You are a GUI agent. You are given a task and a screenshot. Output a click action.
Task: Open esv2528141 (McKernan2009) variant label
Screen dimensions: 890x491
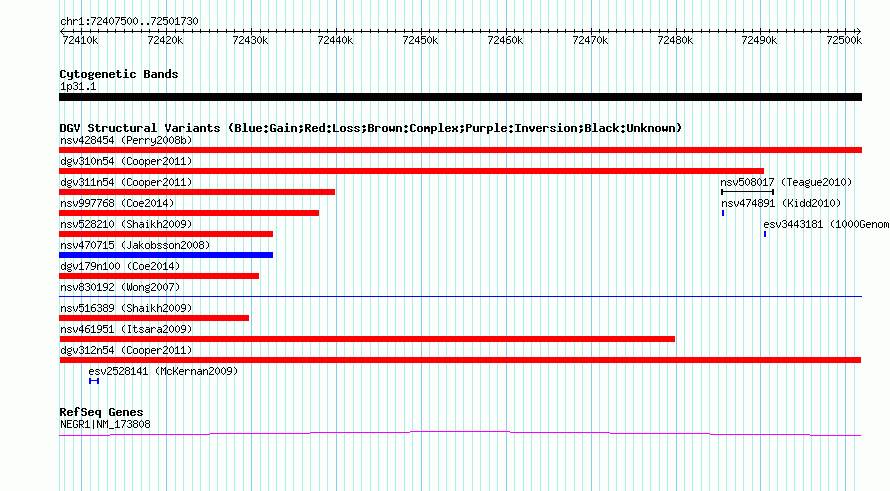pos(163,371)
